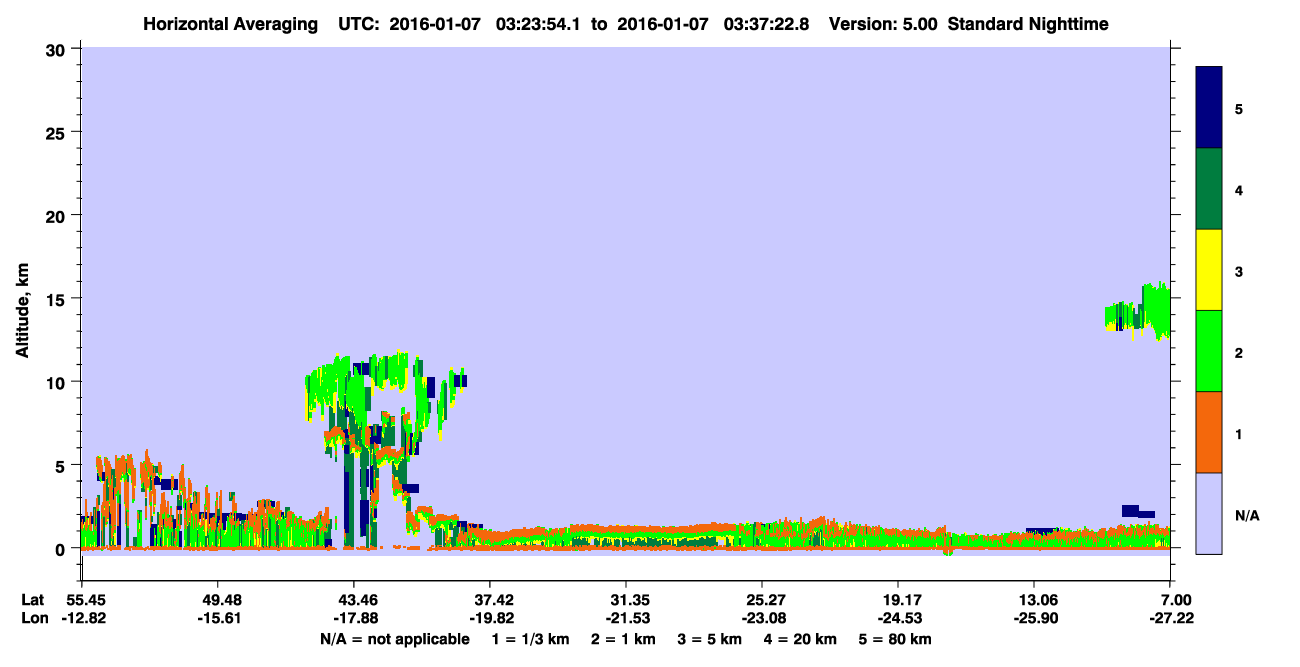The height and width of the screenshot is (667, 1300).
Task: Click the lavender N/A colorbar segment
Action: (x=1209, y=513)
